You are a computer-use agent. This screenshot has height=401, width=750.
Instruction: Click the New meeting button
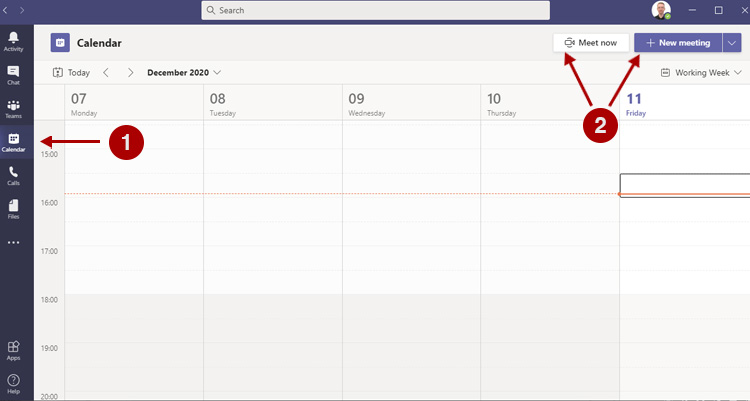(679, 43)
